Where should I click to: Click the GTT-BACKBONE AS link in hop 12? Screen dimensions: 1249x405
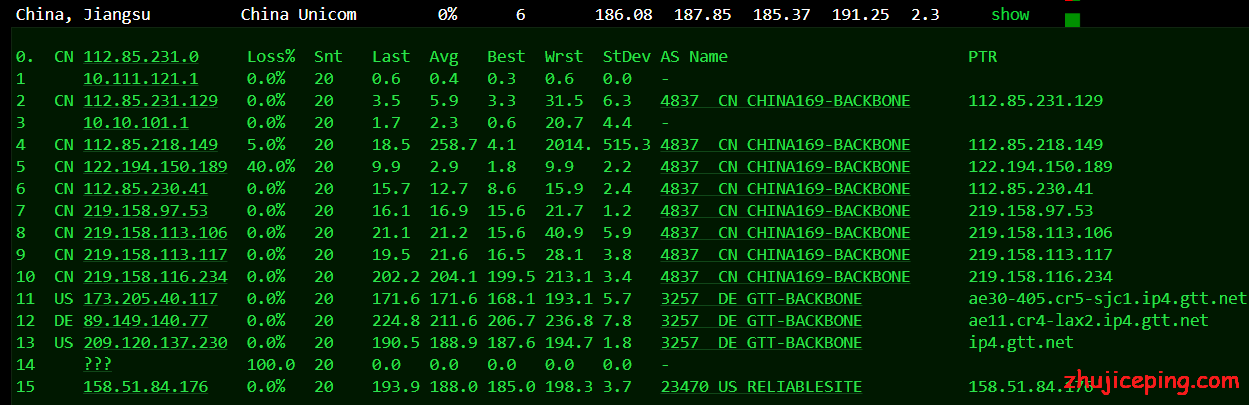(x=761, y=321)
